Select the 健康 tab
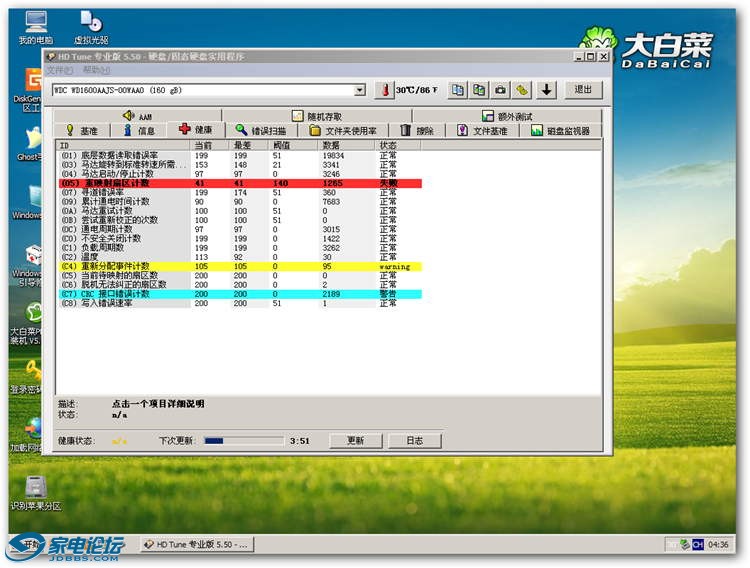The width and height of the screenshot is (750, 568). 196,129
